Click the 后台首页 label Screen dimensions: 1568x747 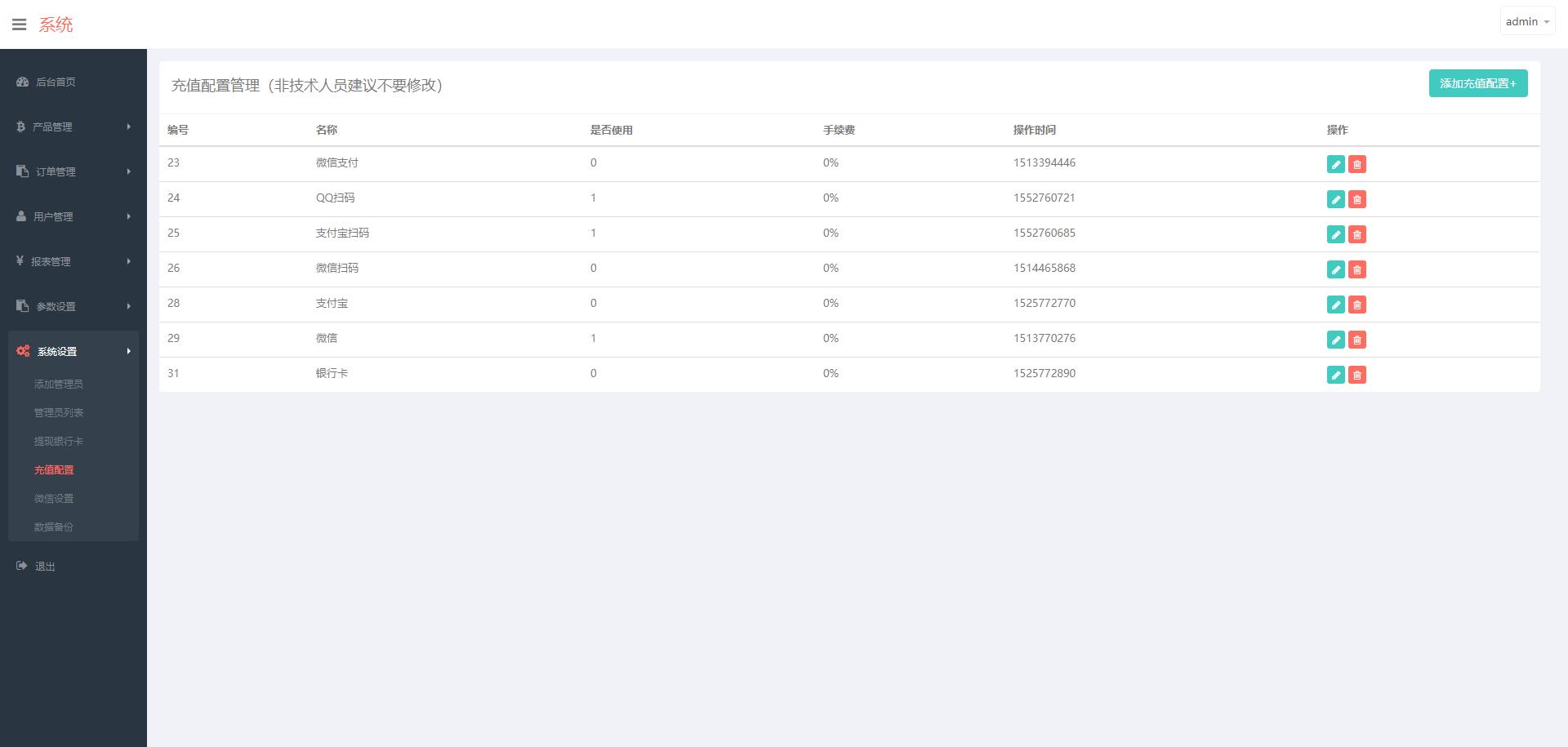pos(56,82)
